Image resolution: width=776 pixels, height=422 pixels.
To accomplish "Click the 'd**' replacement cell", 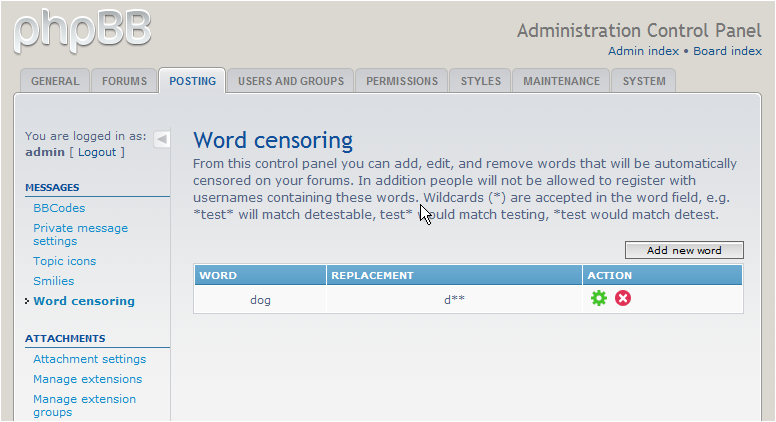I will tap(454, 300).
